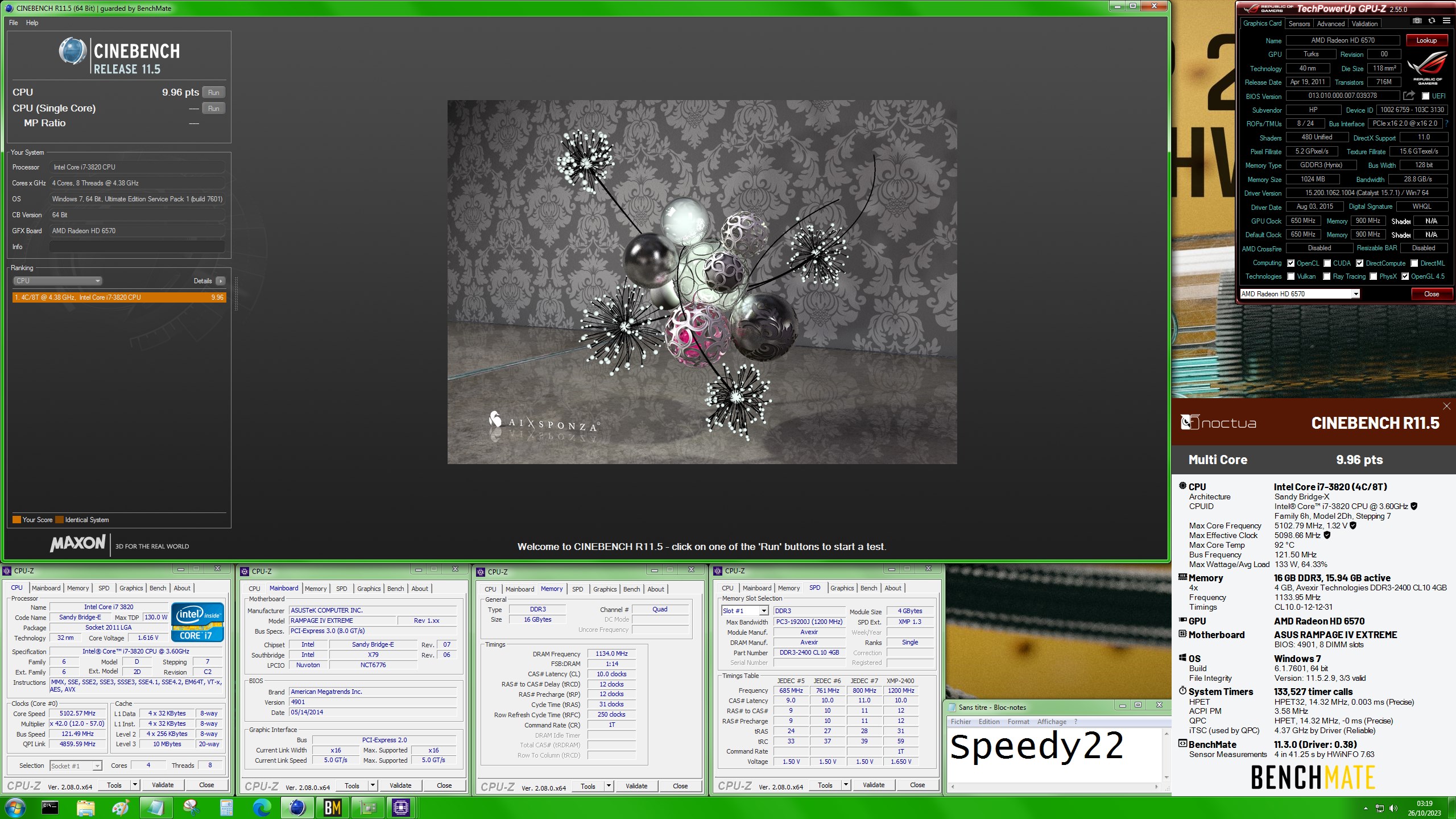Click the GPU-Z refresh icon
Screen dimensions: 1456x819
click(x=1432, y=21)
